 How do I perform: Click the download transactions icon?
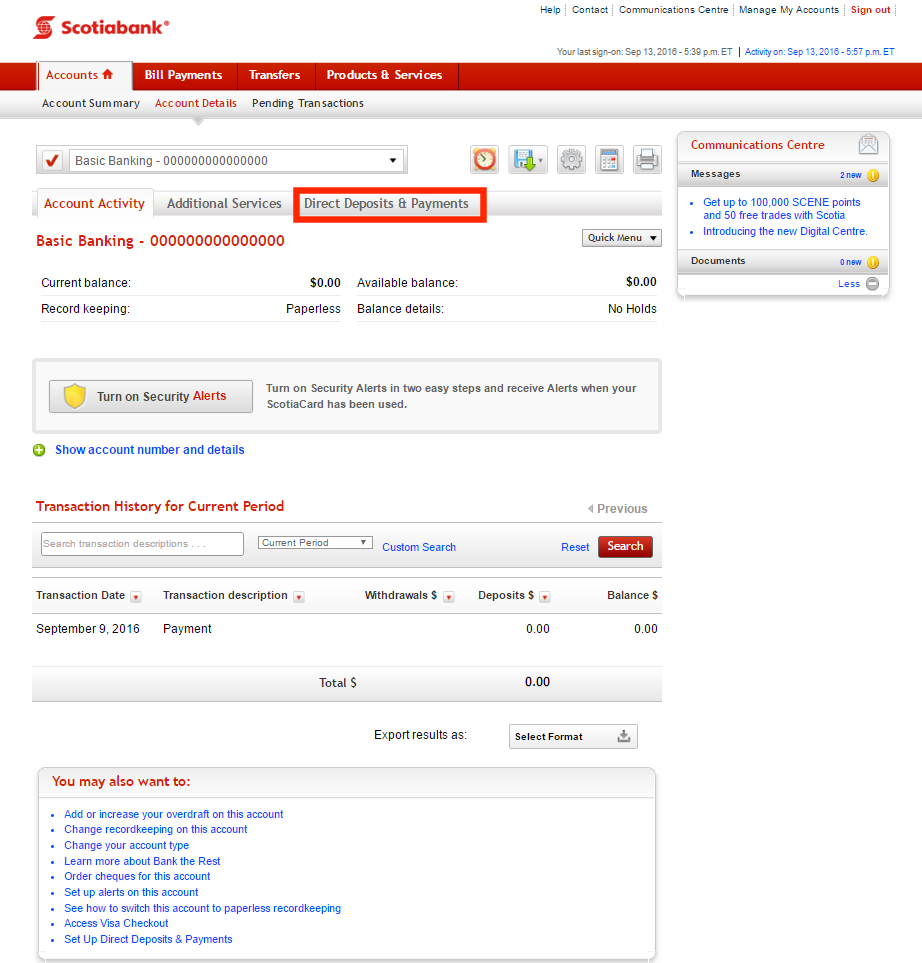tap(528, 160)
